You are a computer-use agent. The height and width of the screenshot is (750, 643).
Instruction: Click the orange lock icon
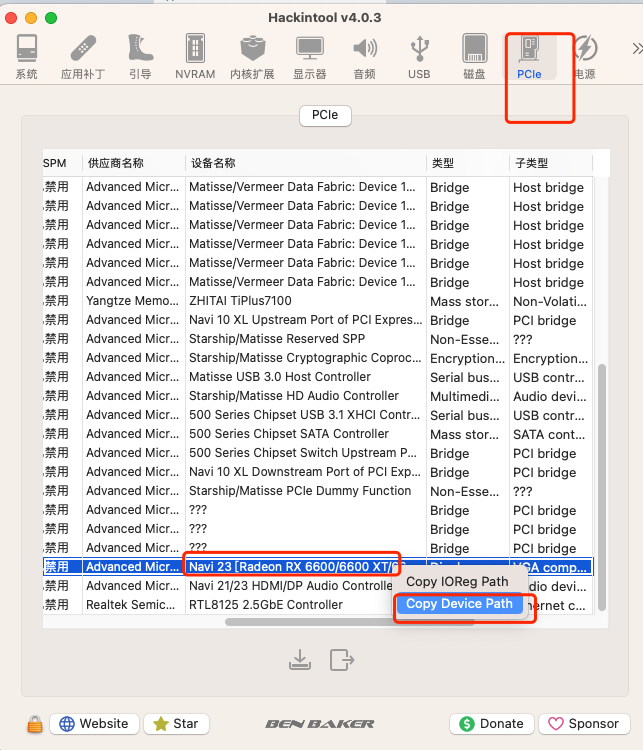[34, 724]
